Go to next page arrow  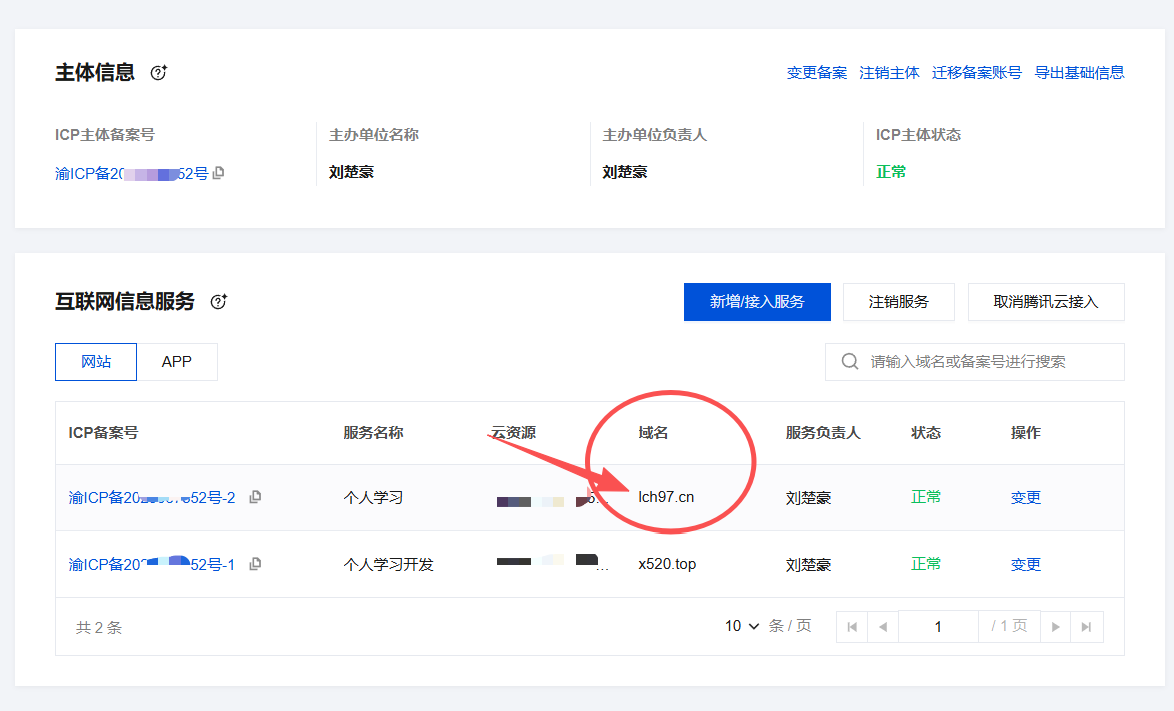coord(1055,627)
